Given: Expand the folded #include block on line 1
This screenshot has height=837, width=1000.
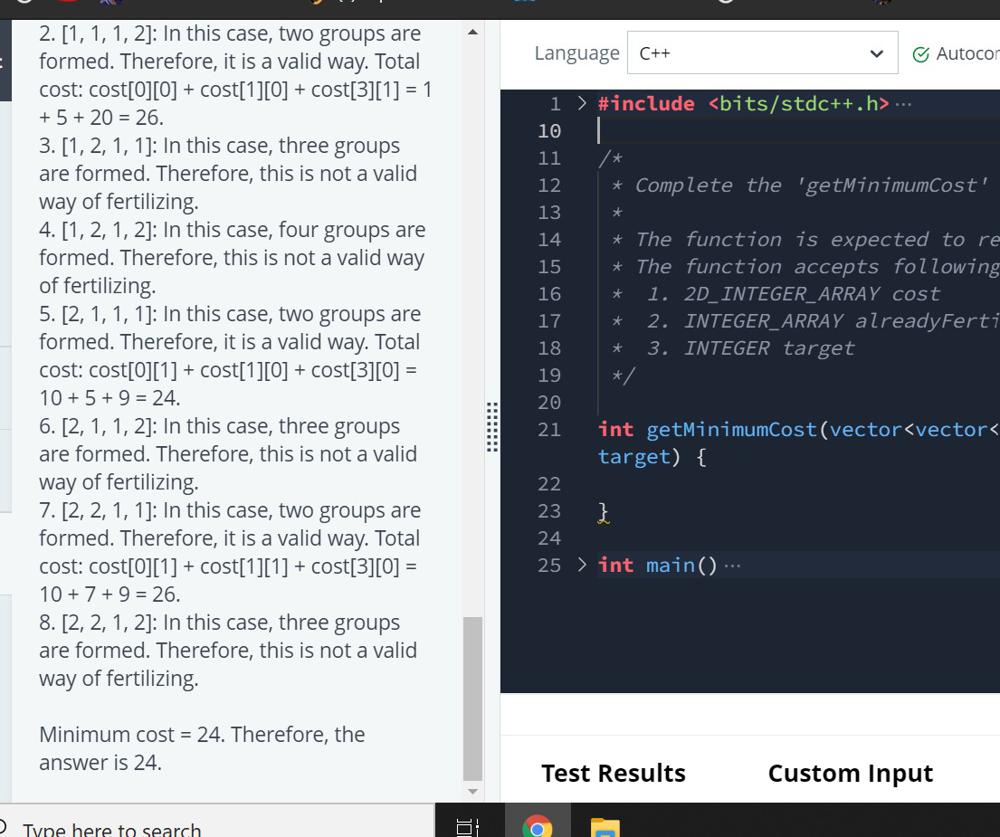Looking at the screenshot, I should click(x=582, y=103).
